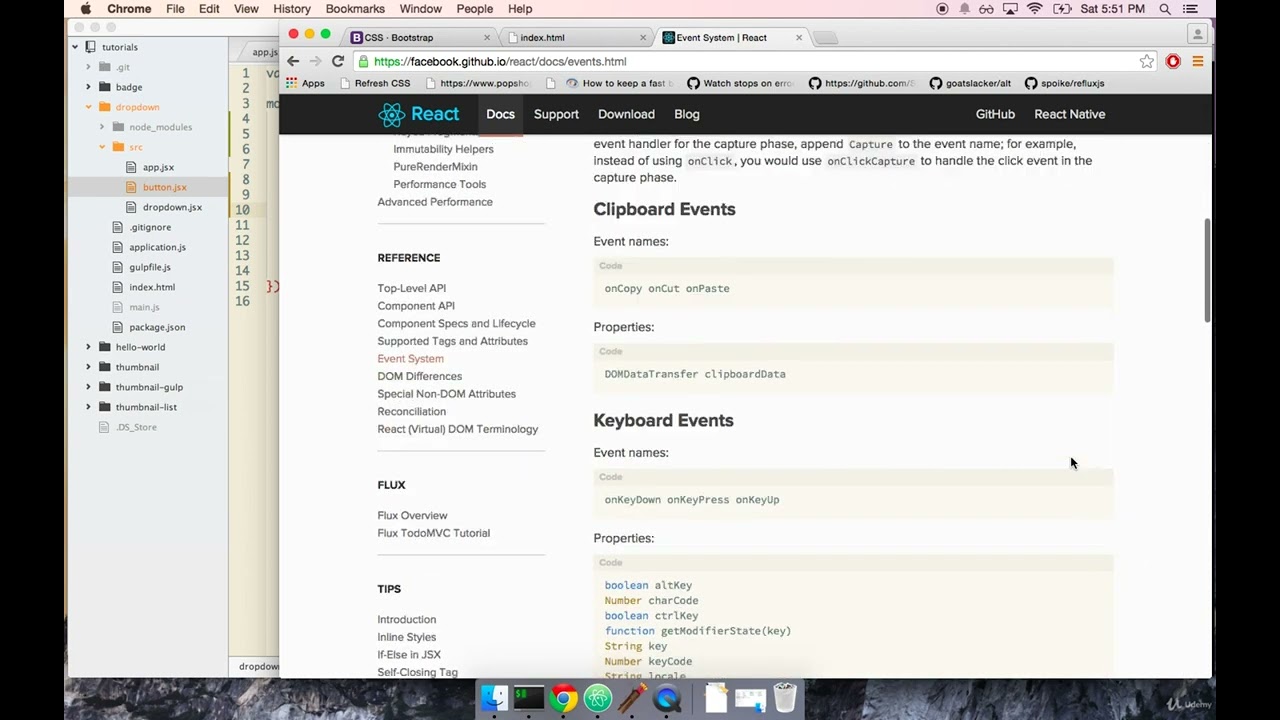The image size is (1280, 720).
Task: Open DOM Differences sidebar link
Action: (420, 376)
